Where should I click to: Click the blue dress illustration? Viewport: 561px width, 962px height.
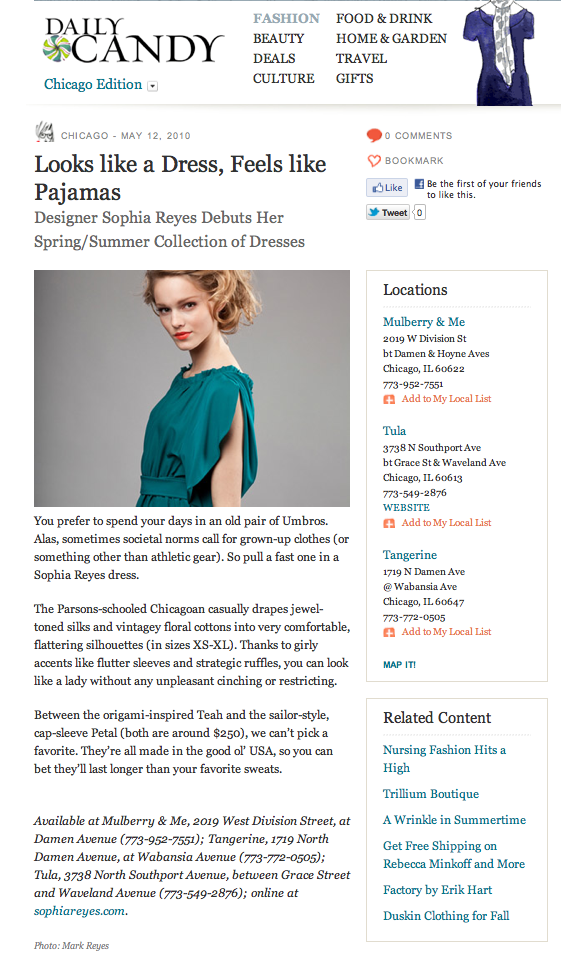497,52
